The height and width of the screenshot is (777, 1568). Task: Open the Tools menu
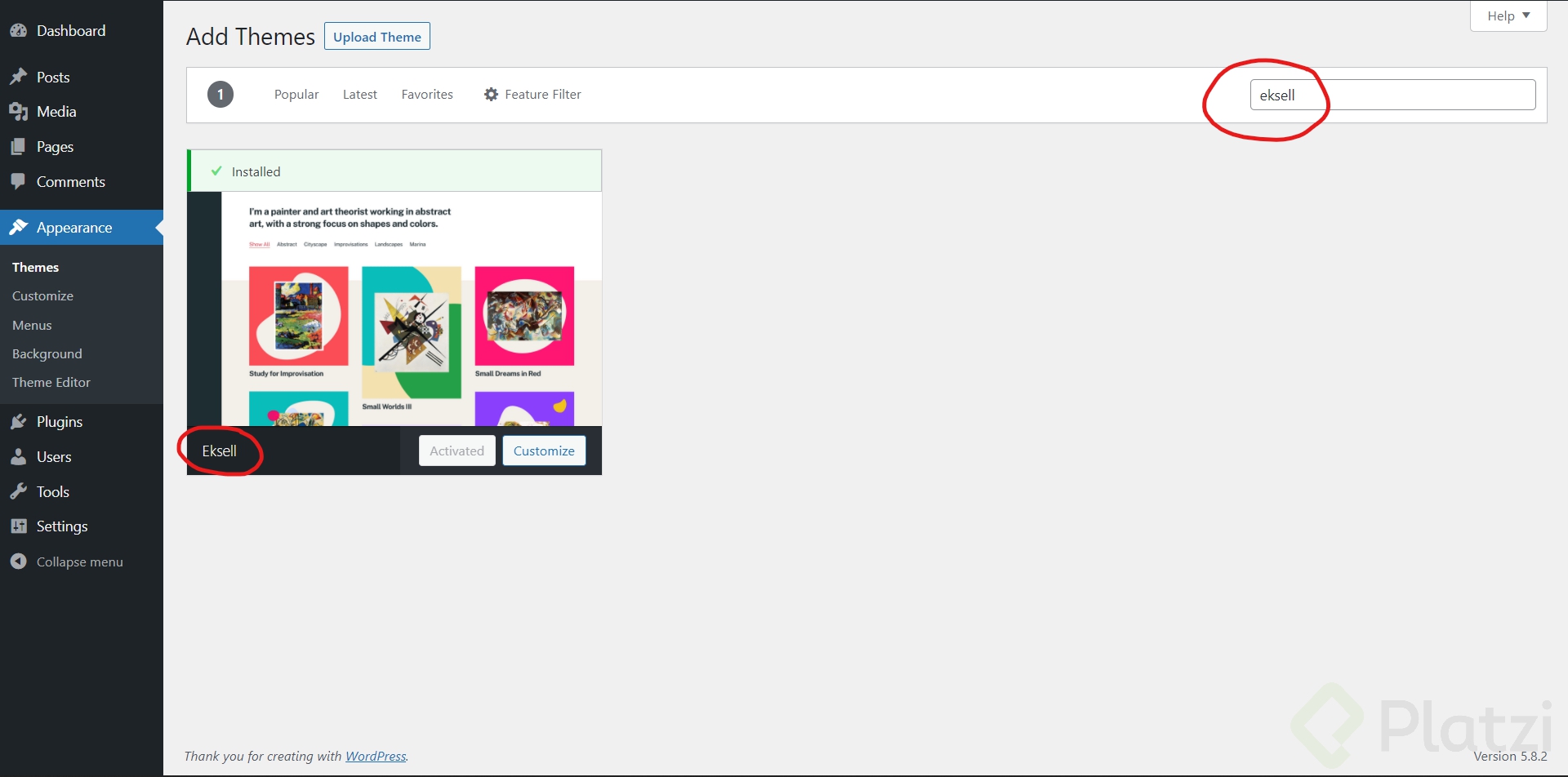coord(82,492)
